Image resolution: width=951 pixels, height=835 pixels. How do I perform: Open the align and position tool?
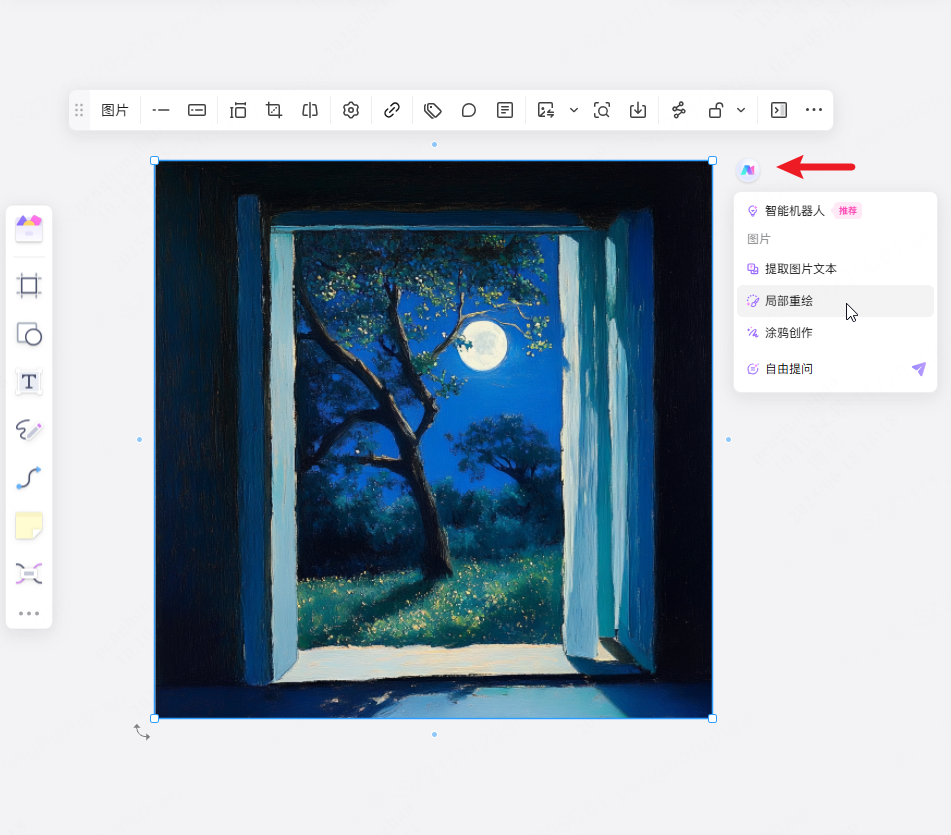point(238,110)
